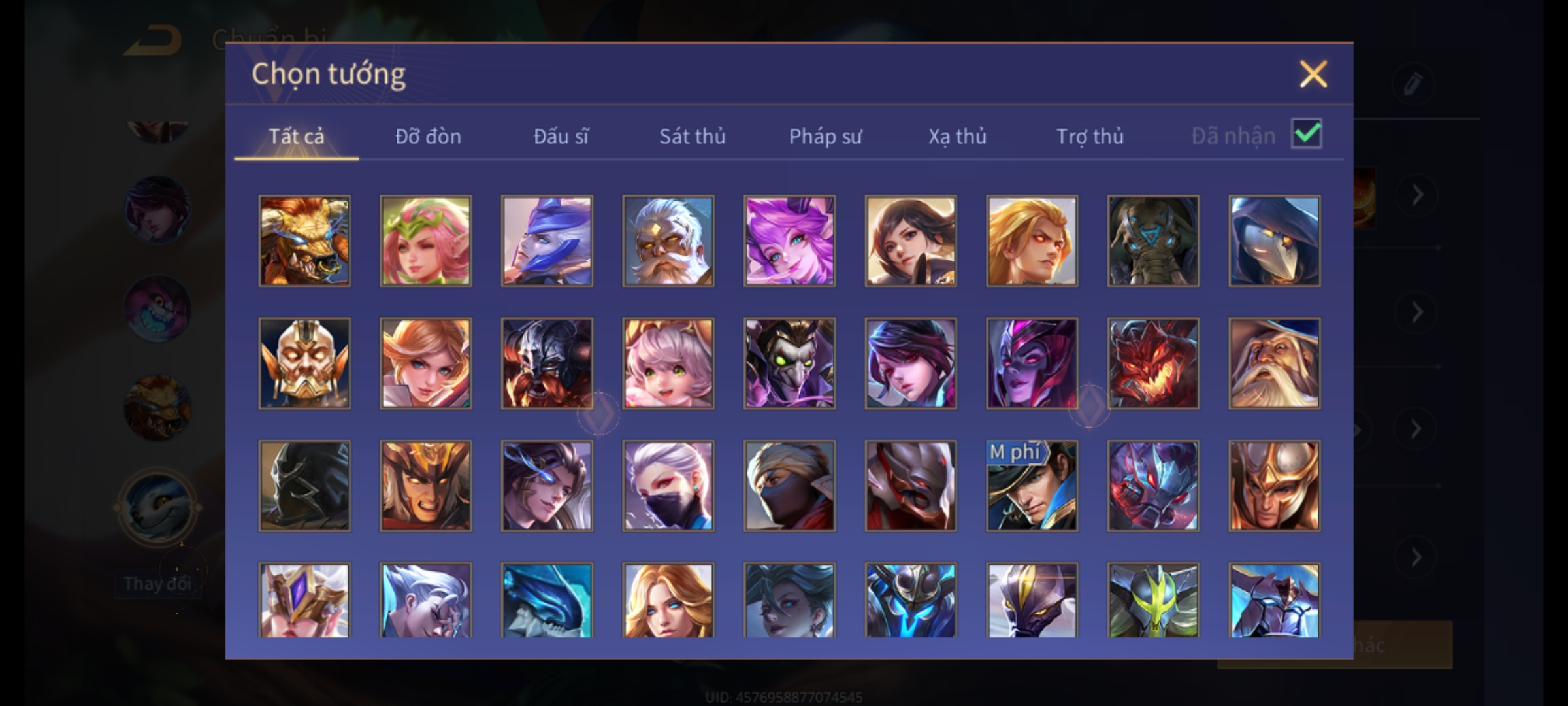
Task: Close the 'Chọn tướng' dialog
Action: (1313, 74)
